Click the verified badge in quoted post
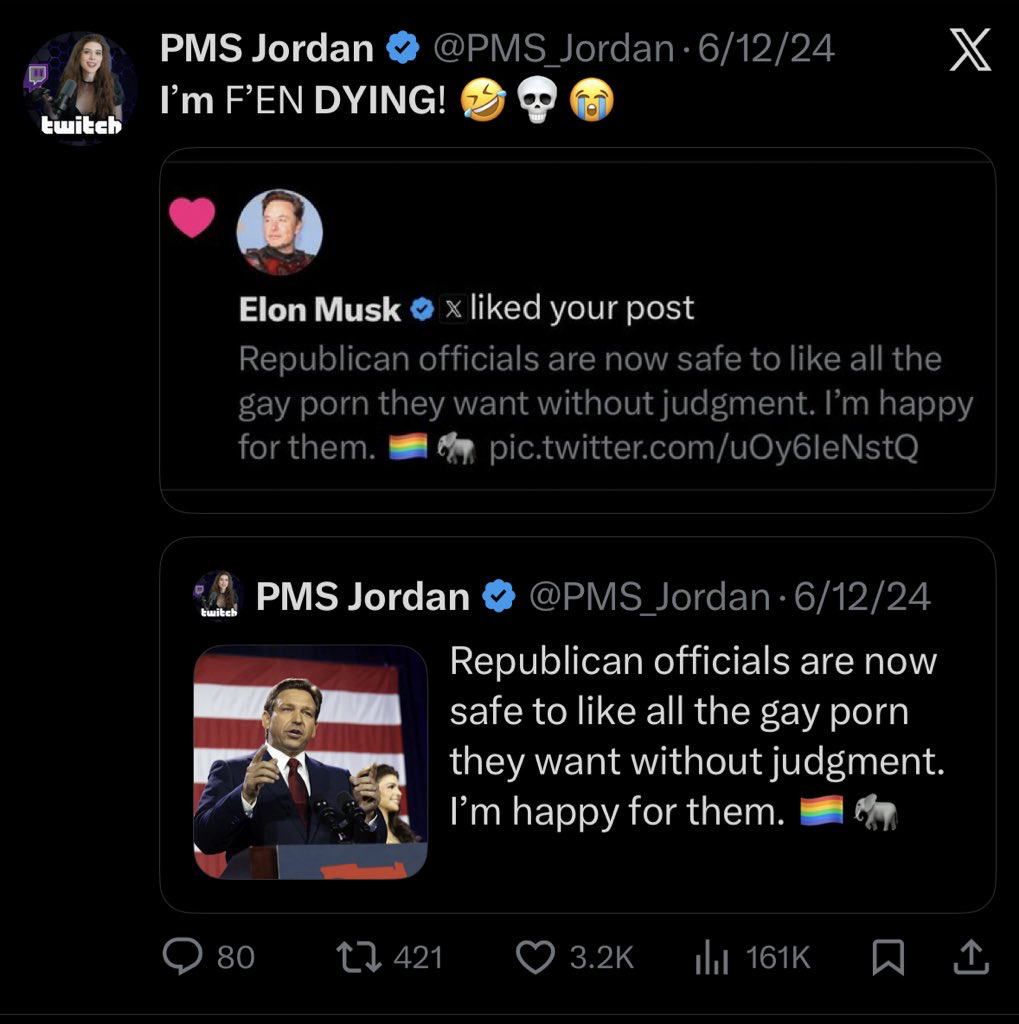 498,597
